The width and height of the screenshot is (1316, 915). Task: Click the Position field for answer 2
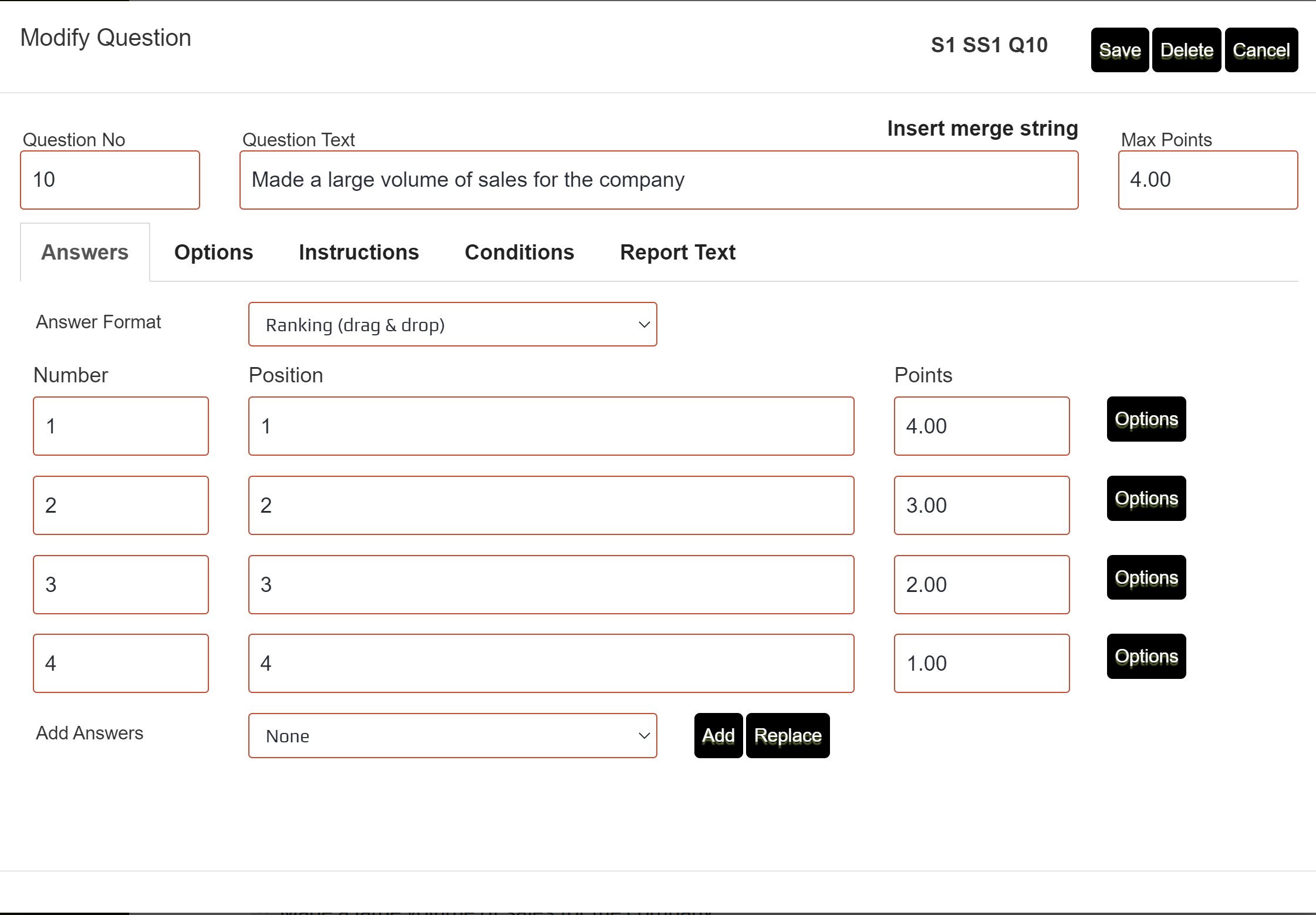tap(551, 505)
